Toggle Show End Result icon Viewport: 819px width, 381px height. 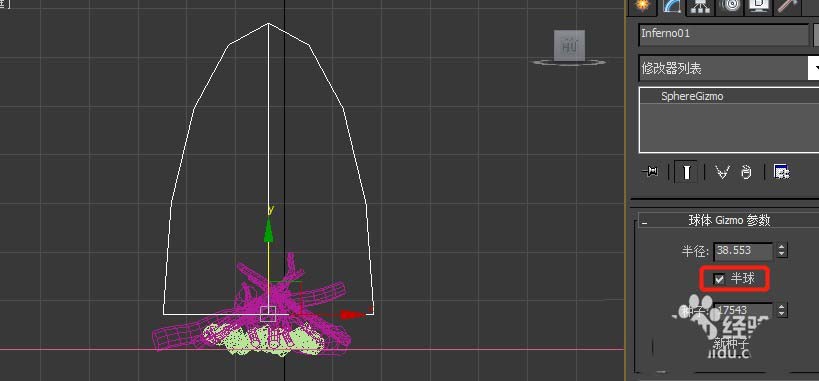(687, 172)
